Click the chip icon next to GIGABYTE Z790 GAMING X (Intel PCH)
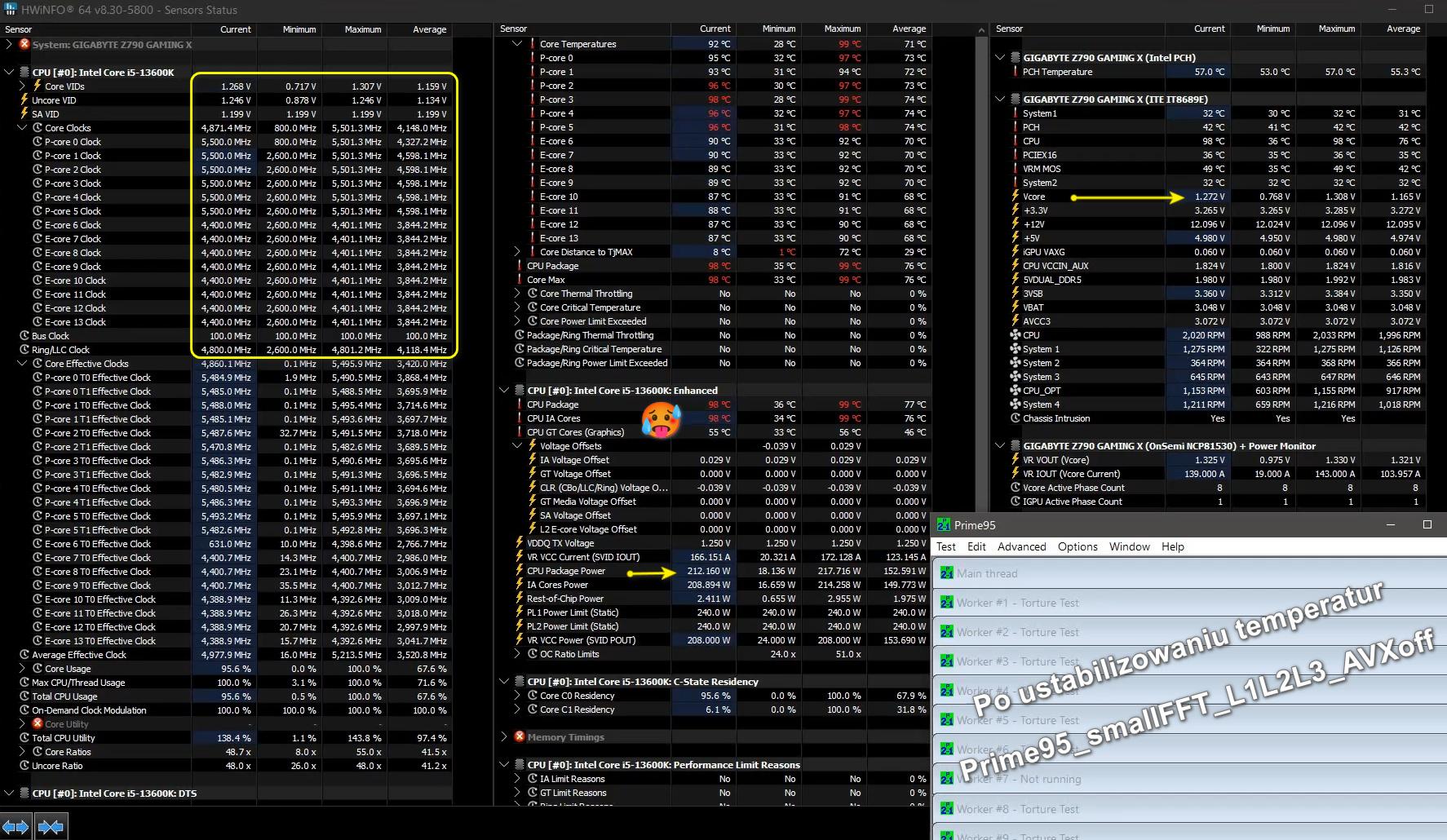Screen dimensions: 1447x840 (1015, 58)
